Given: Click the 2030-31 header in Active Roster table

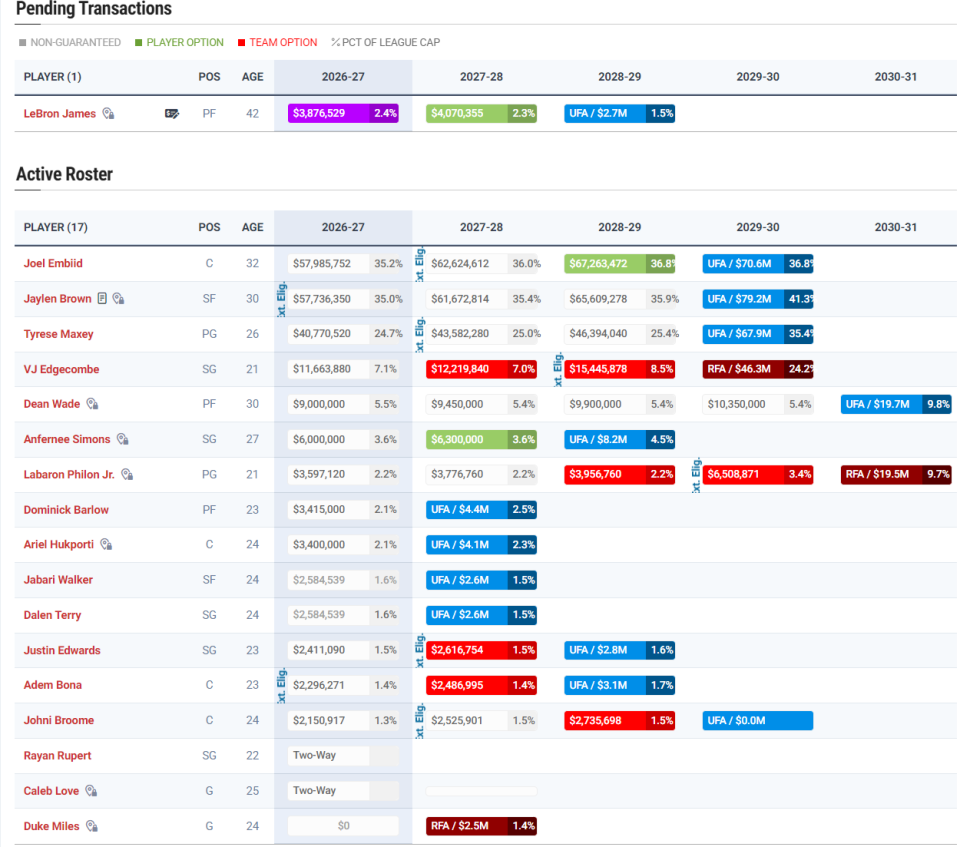Looking at the screenshot, I should tap(896, 227).
